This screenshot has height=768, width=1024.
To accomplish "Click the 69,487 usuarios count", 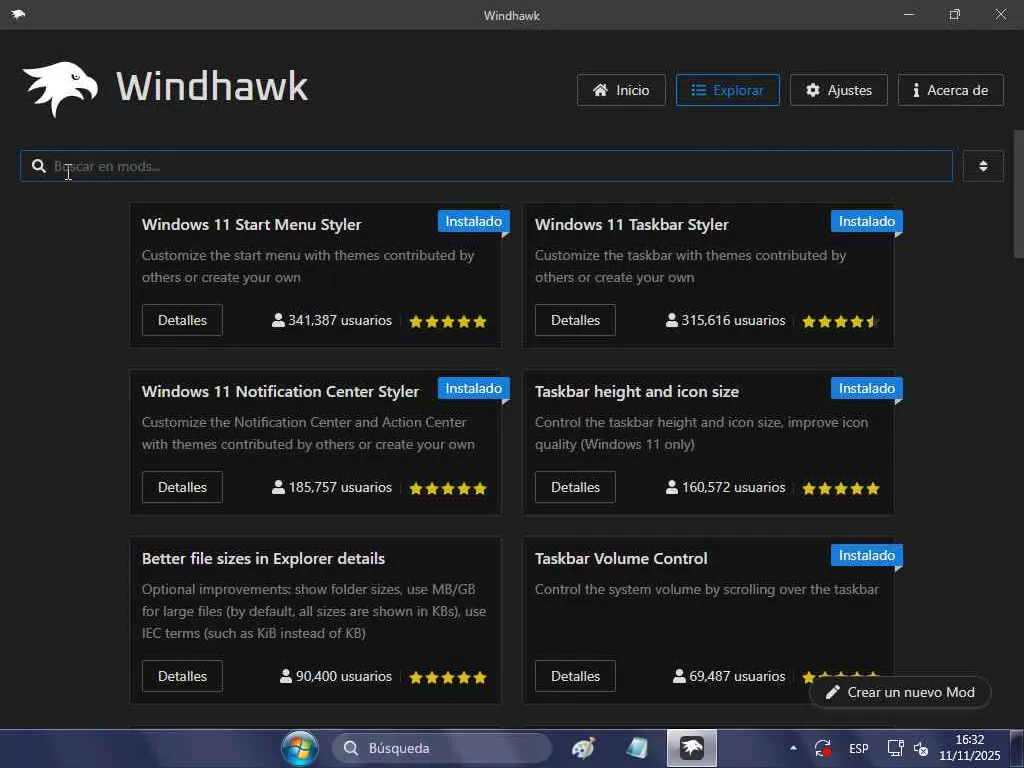I will coord(729,677).
